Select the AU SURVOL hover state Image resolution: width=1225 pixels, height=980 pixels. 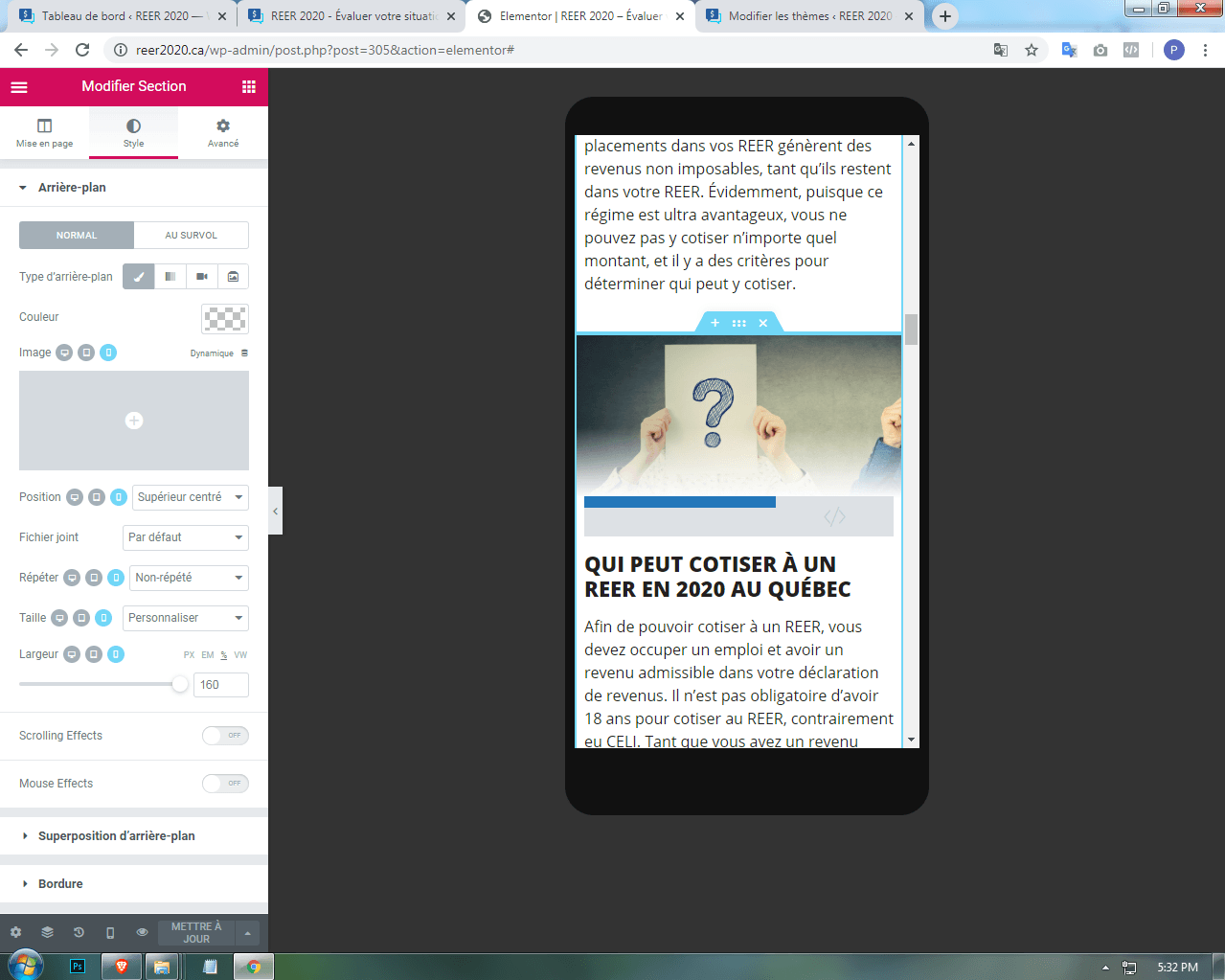point(192,236)
